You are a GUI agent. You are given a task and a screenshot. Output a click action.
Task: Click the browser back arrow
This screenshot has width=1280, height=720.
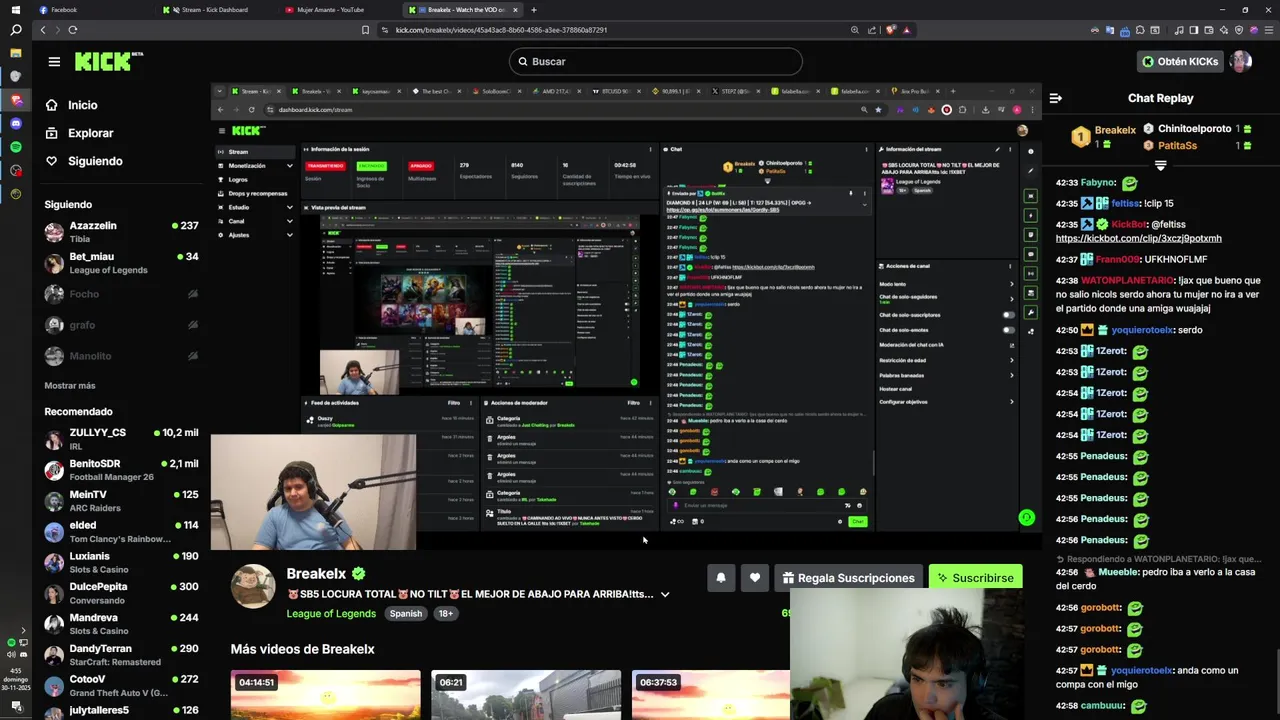pyautogui.click(x=42, y=30)
